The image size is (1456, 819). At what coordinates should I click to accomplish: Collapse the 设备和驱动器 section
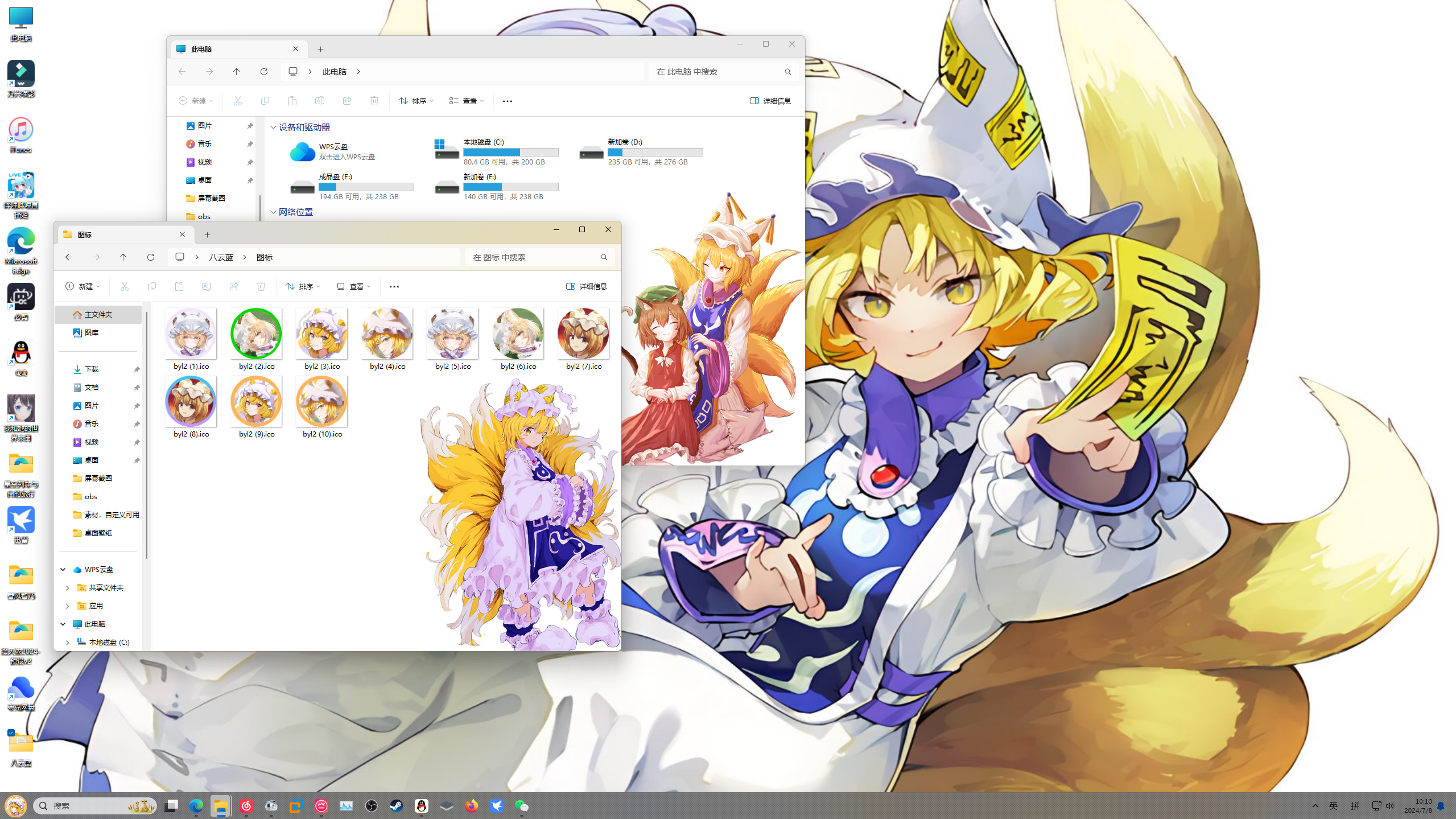click(x=274, y=127)
